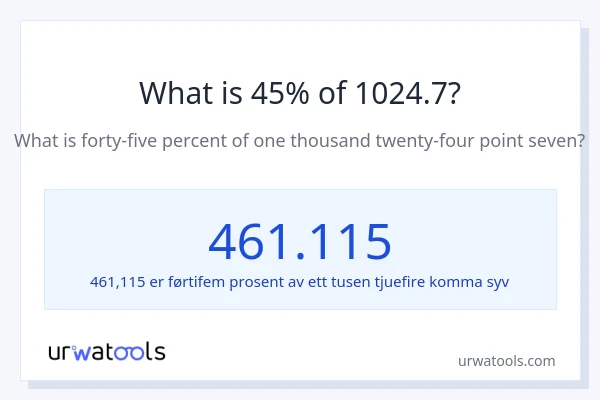Click the large 461.115 result

click(300, 240)
